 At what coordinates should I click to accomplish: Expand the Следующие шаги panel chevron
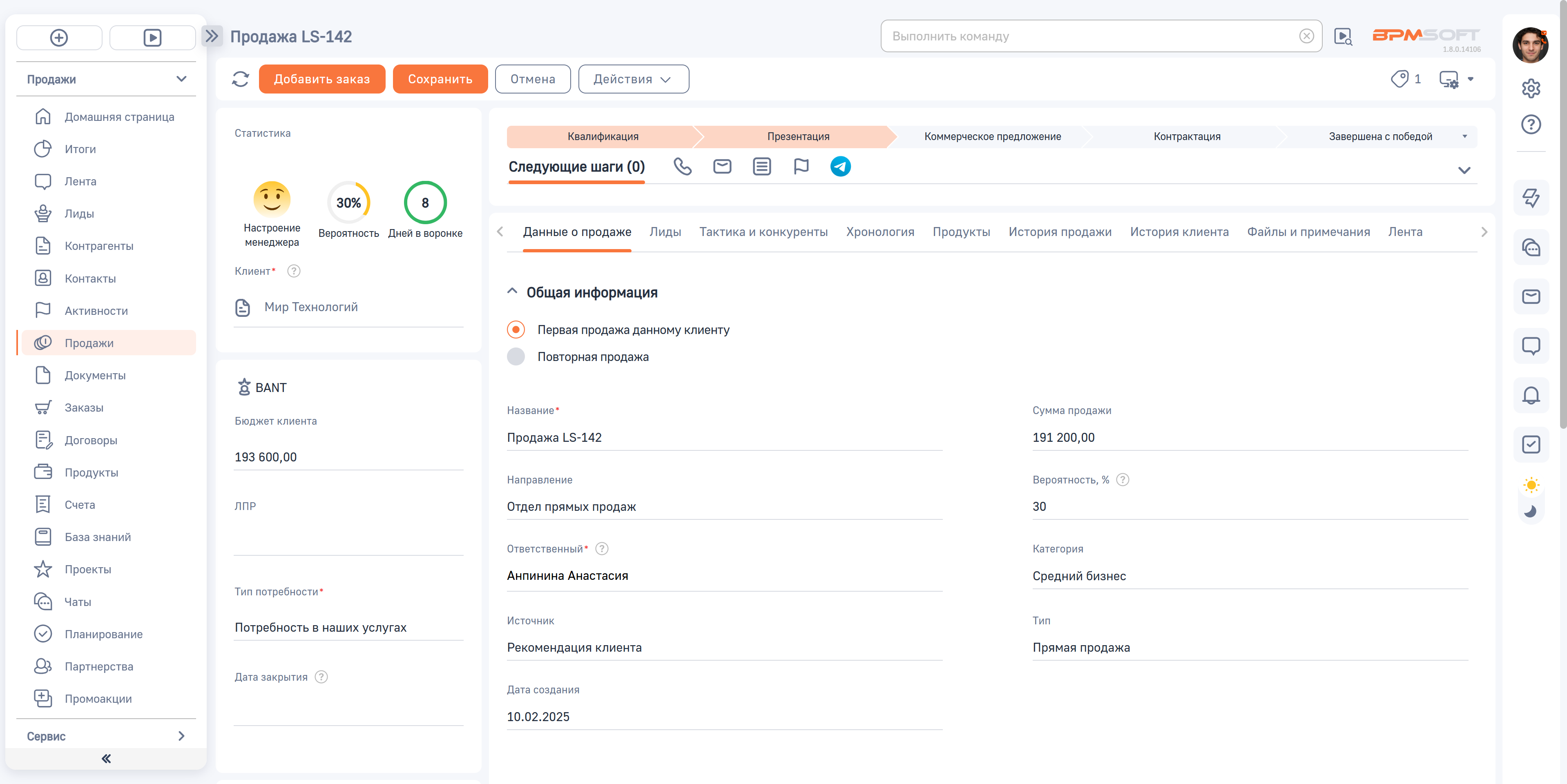(x=1464, y=170)
